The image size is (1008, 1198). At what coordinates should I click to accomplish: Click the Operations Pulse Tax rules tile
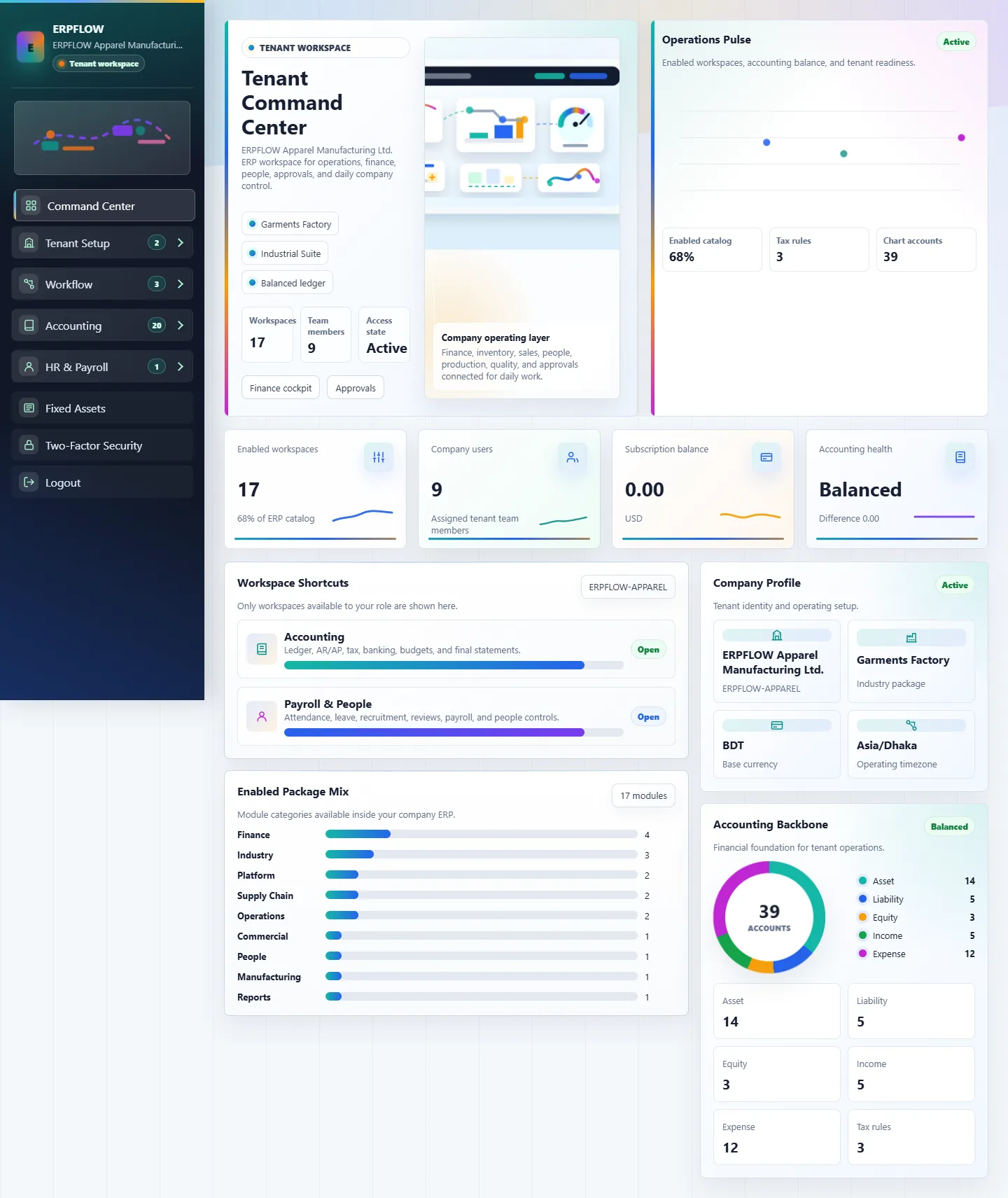[819, 249]
